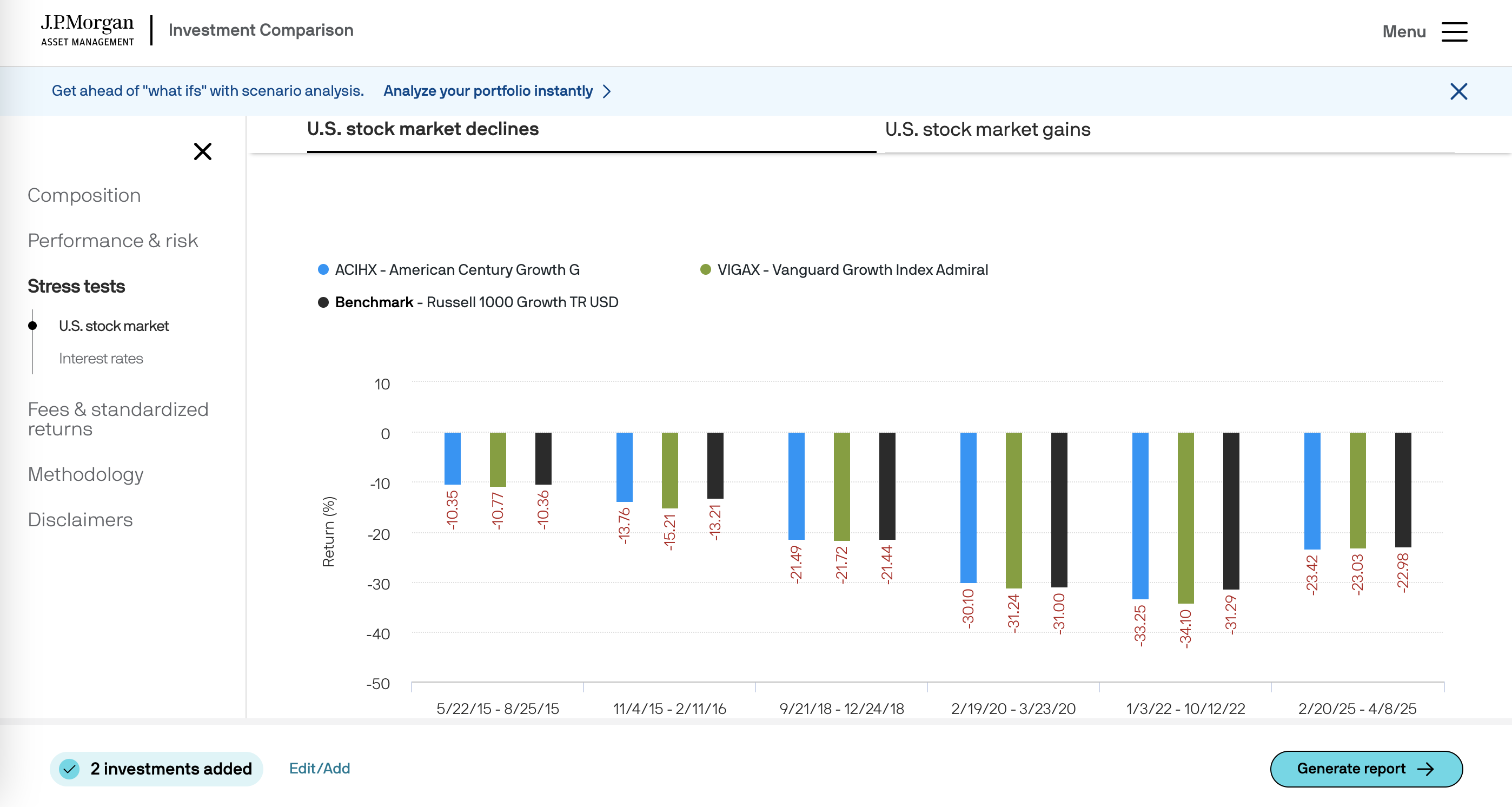Click the blue ACIHX bar for 2/19/20 - 3/23/20

click(968, 508)
